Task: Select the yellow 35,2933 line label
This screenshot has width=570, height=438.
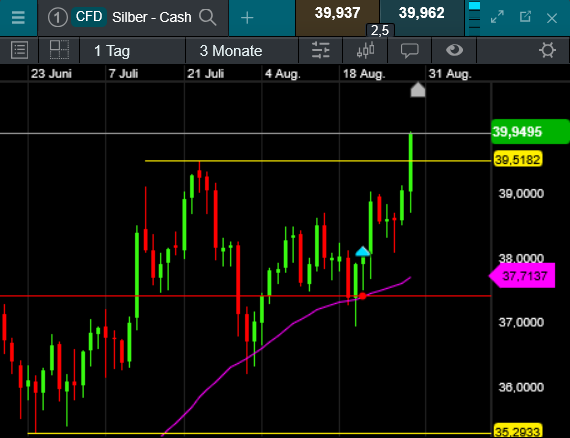Action: 518,431
